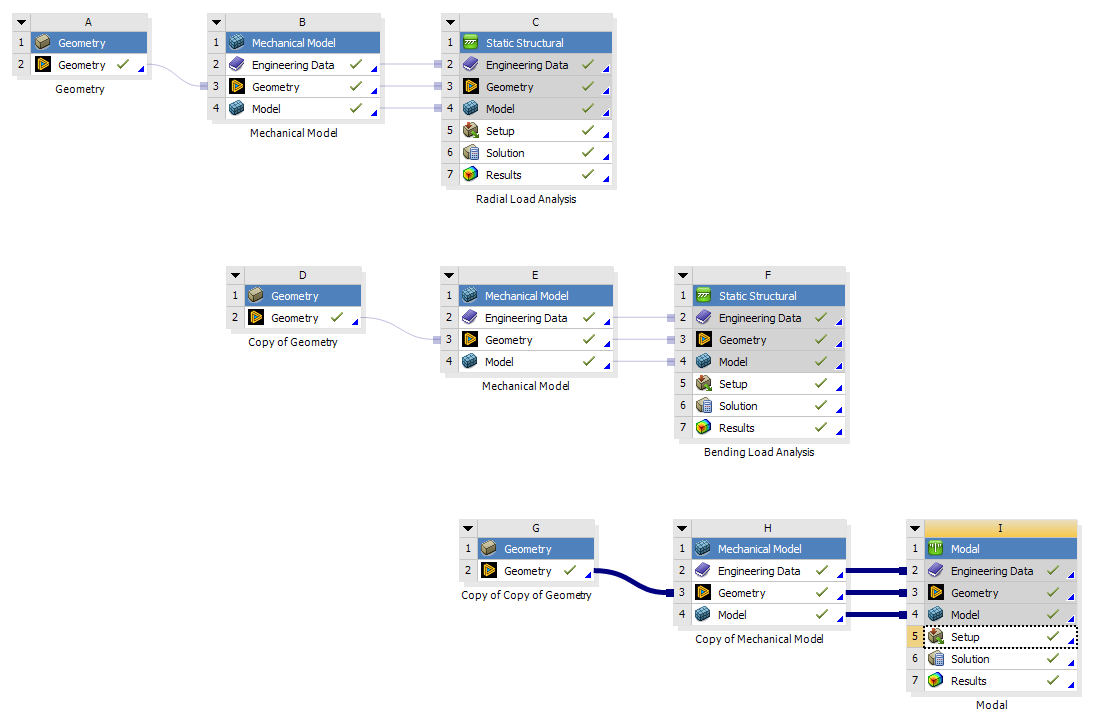Select the "Copy of Geometry" label under system D

(x=293, y=342)
